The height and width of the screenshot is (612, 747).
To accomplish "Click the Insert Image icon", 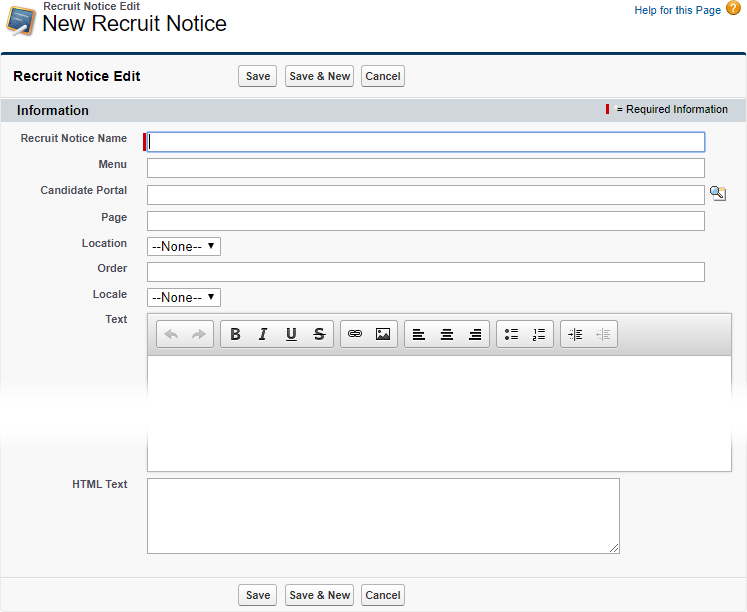I will tap(383, 334).
